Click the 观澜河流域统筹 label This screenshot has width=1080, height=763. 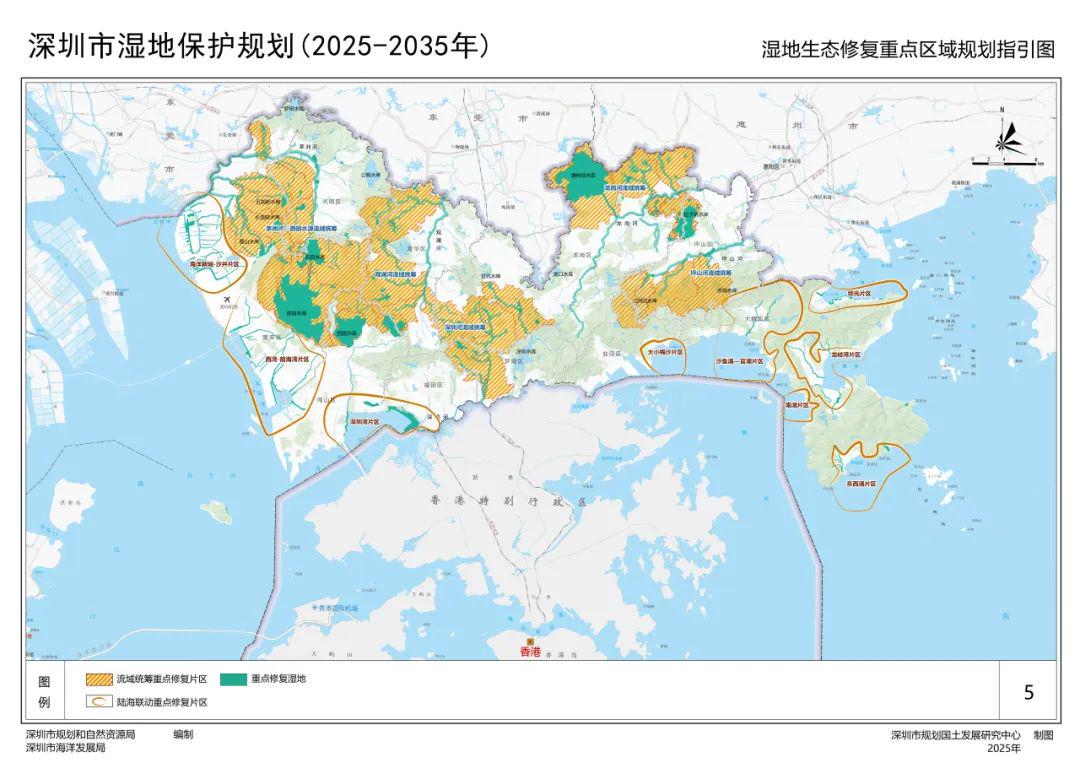click(x=395, y=273)
